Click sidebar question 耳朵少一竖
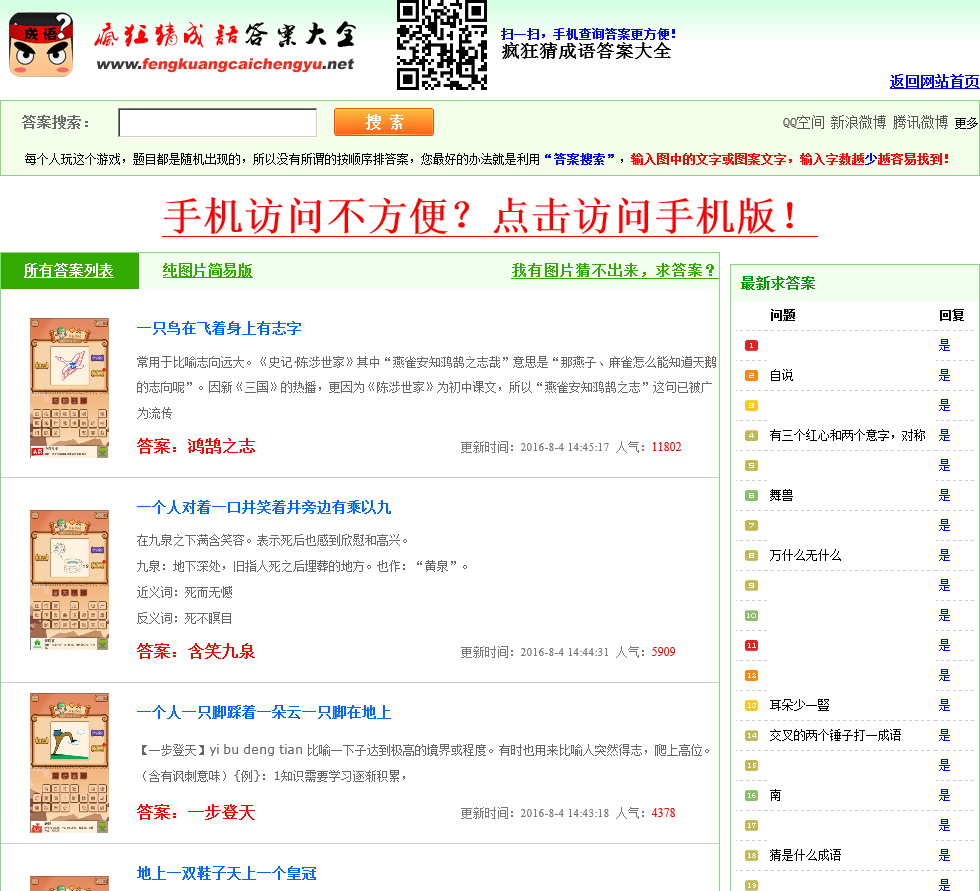This screenshot has height=891, width=980. (799, 705)
